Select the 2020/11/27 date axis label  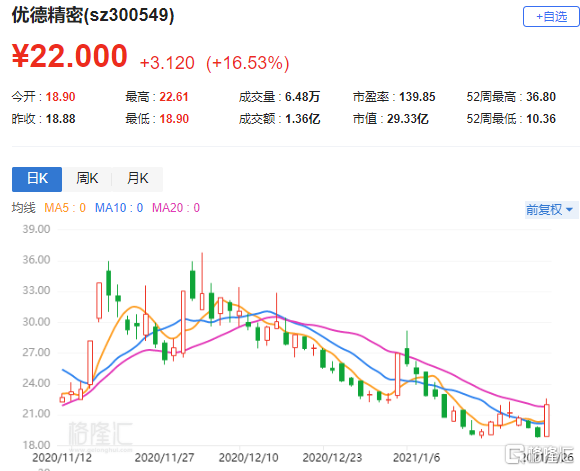coord(165,458)
